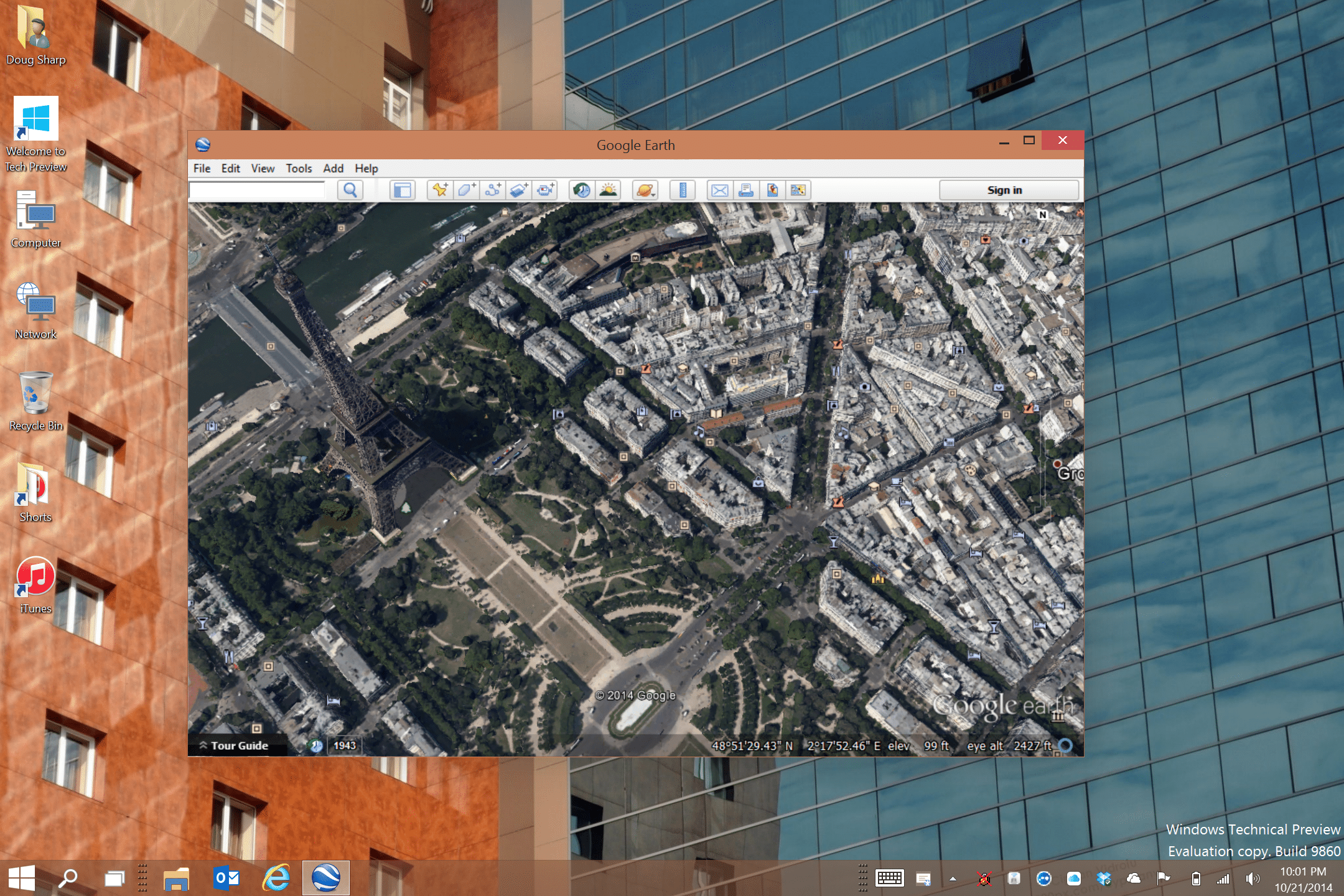Image resolution: width=1344 pixels, height=896 pixels.
Task: Click the iCloud tray icon
Action: [x=1074, y=879]
